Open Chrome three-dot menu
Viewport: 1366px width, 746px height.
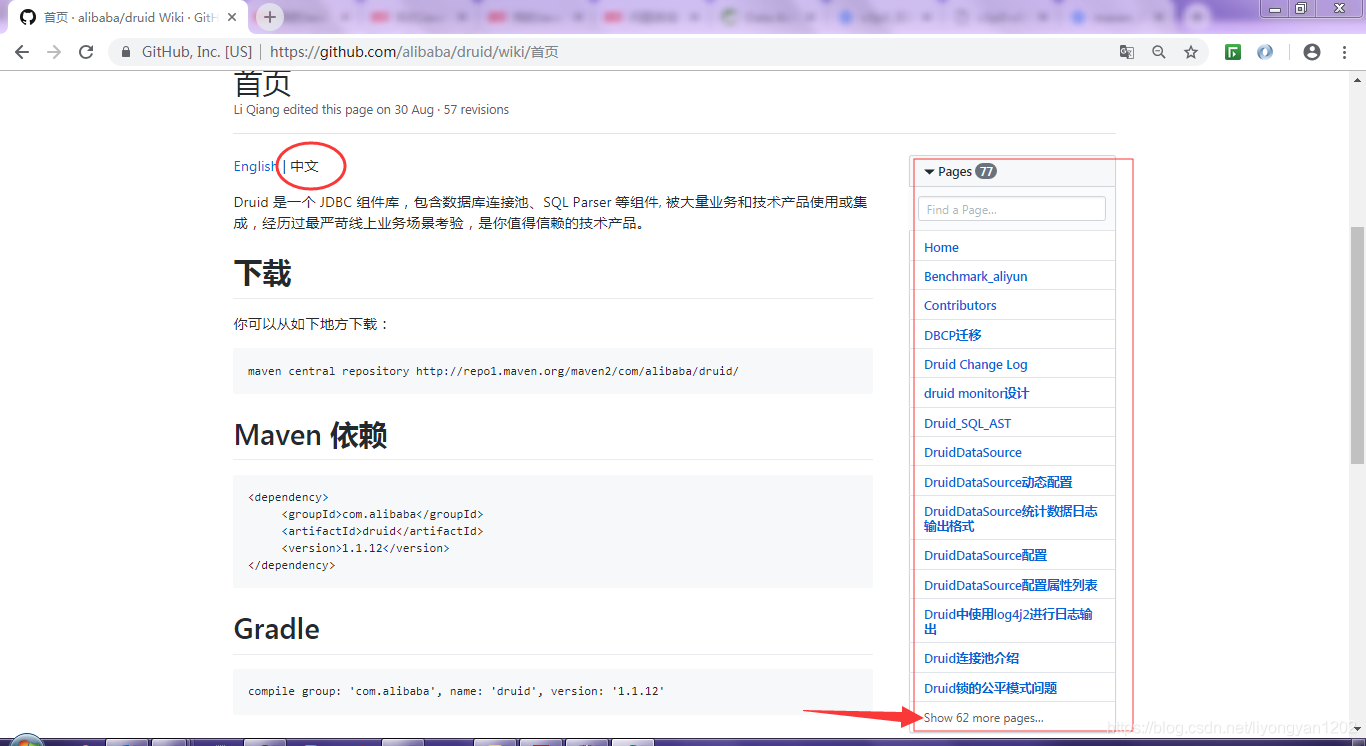pyautogui.click(x=1344, y=52)
